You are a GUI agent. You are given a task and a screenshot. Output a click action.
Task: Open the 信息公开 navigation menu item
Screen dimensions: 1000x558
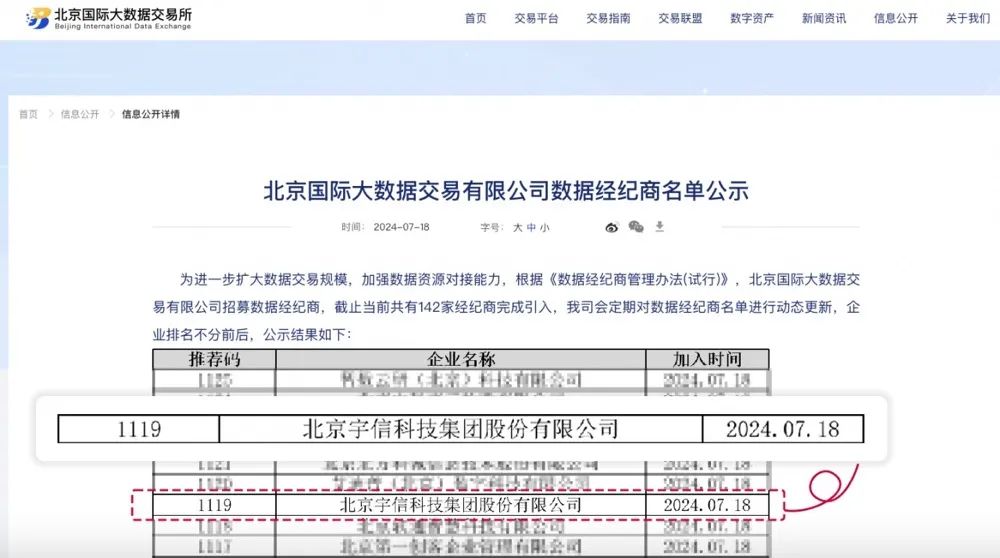click(x=895, y=18)
